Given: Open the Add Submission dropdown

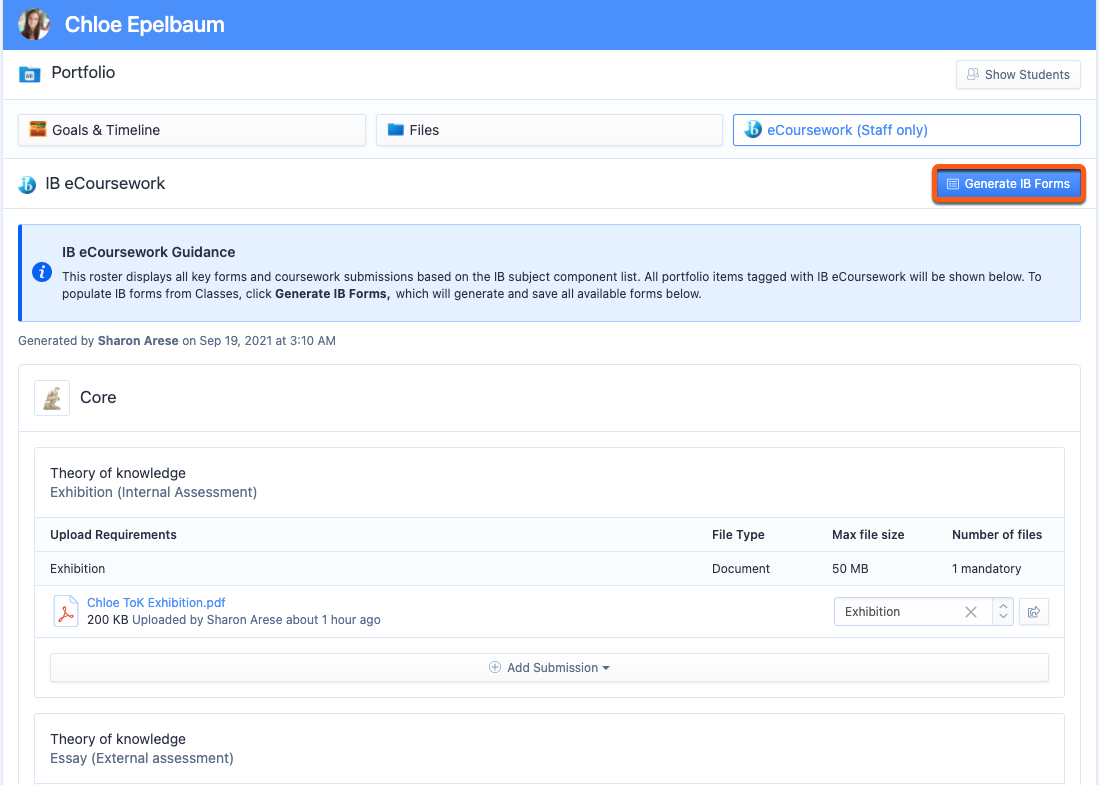Looking at the screenshot, I should coord(549,668).
